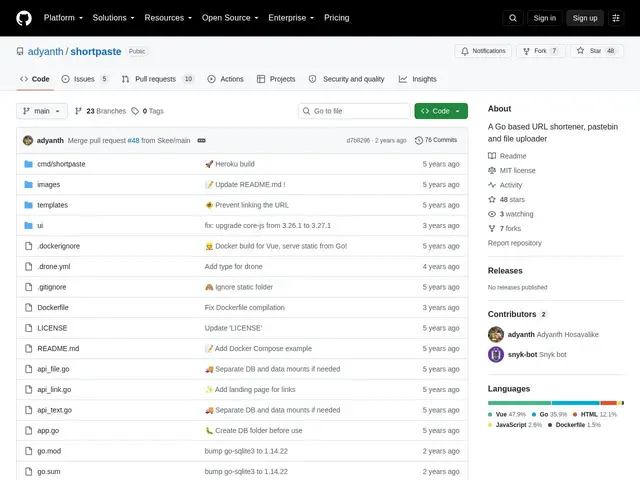This screenshot has height=480, width=640.
Task: Open the api_link.go file
Action: point(54,389)
